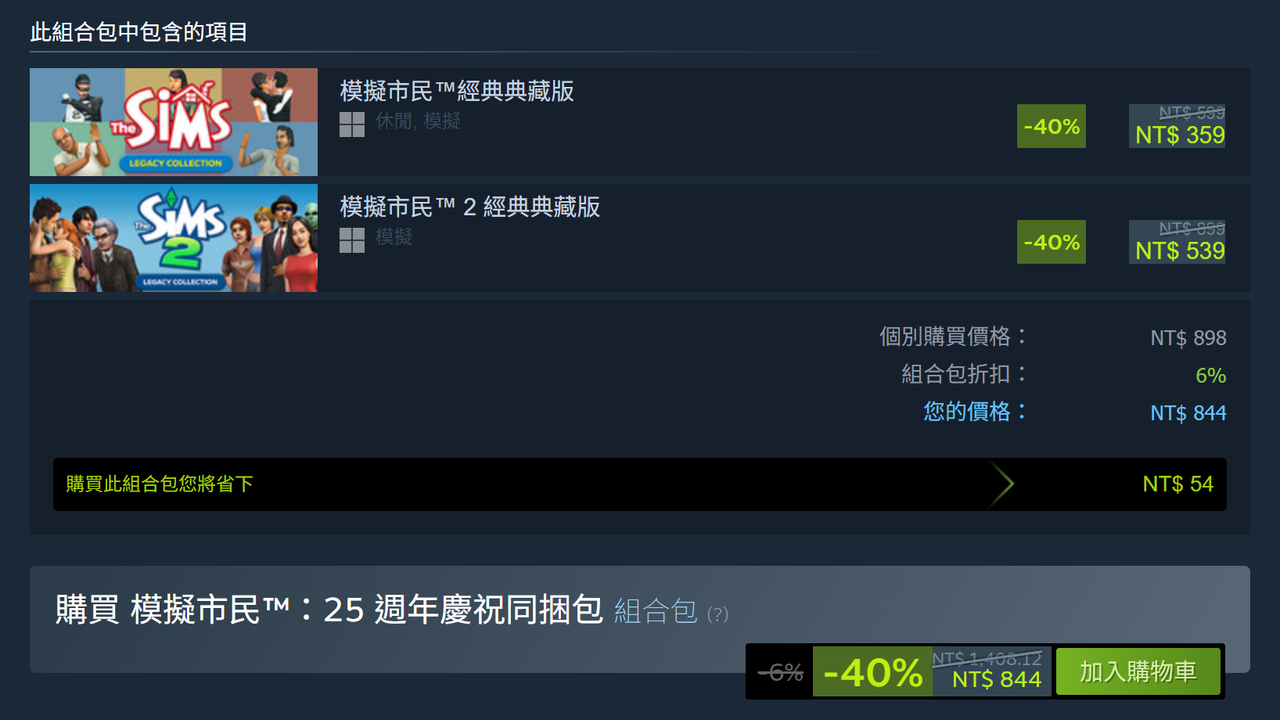Click the bundle final price NT$ 844

(997, 680)
